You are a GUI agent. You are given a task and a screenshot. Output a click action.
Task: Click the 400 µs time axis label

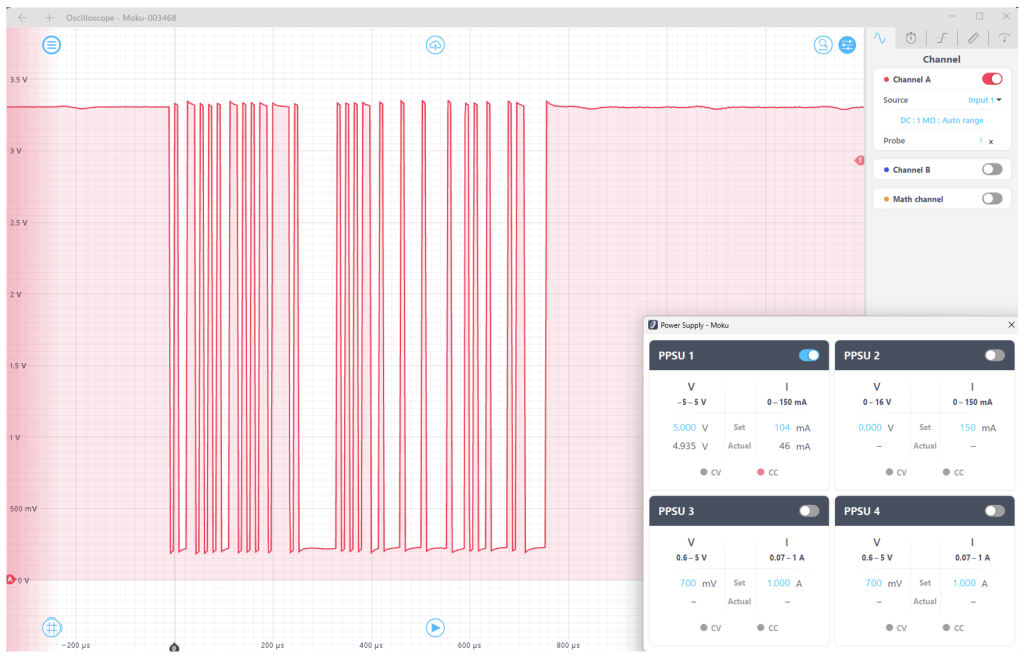(x=371, y=645)
